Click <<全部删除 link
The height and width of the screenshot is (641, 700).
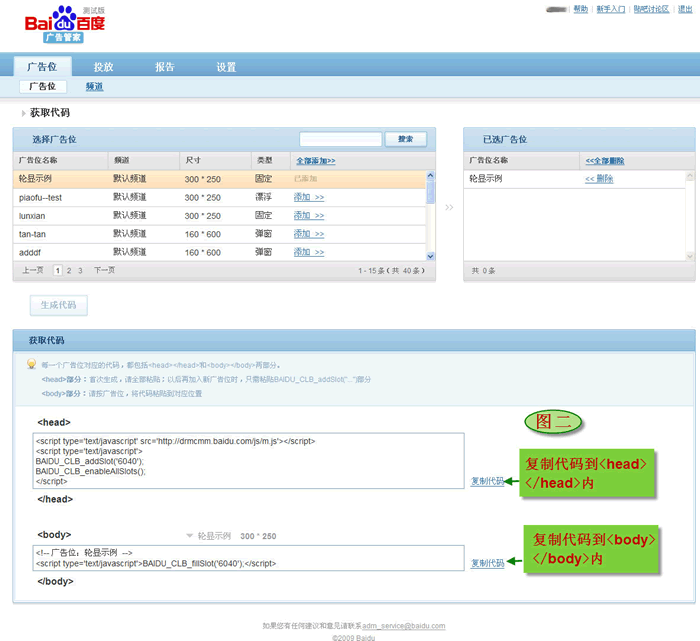605,161
